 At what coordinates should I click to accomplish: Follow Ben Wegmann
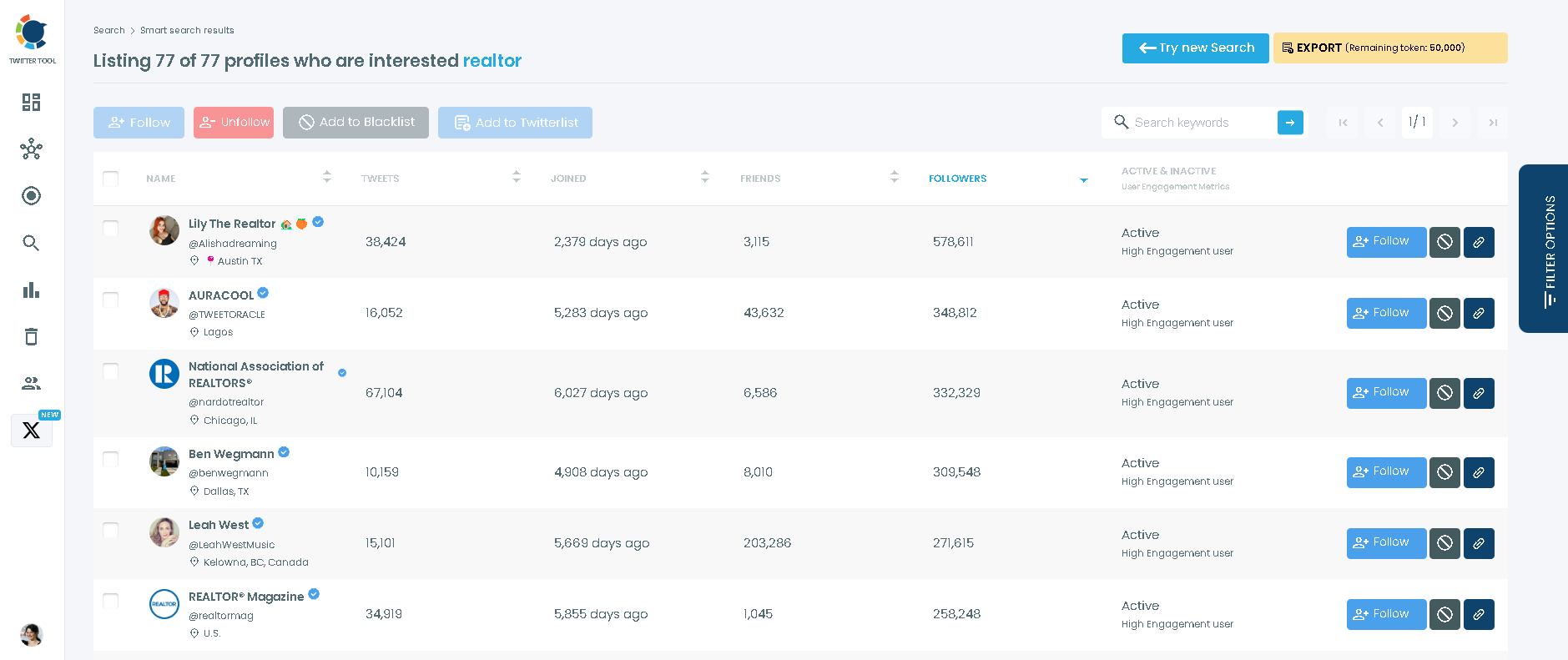(x=1386, y=472)
